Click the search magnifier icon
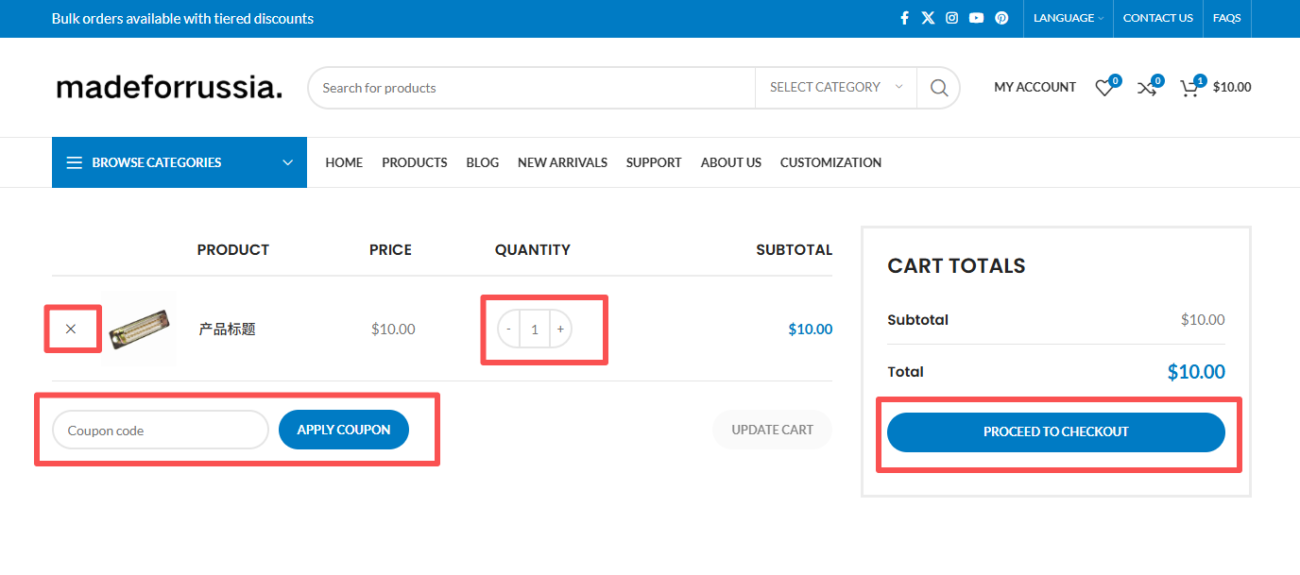 (938, 88)
